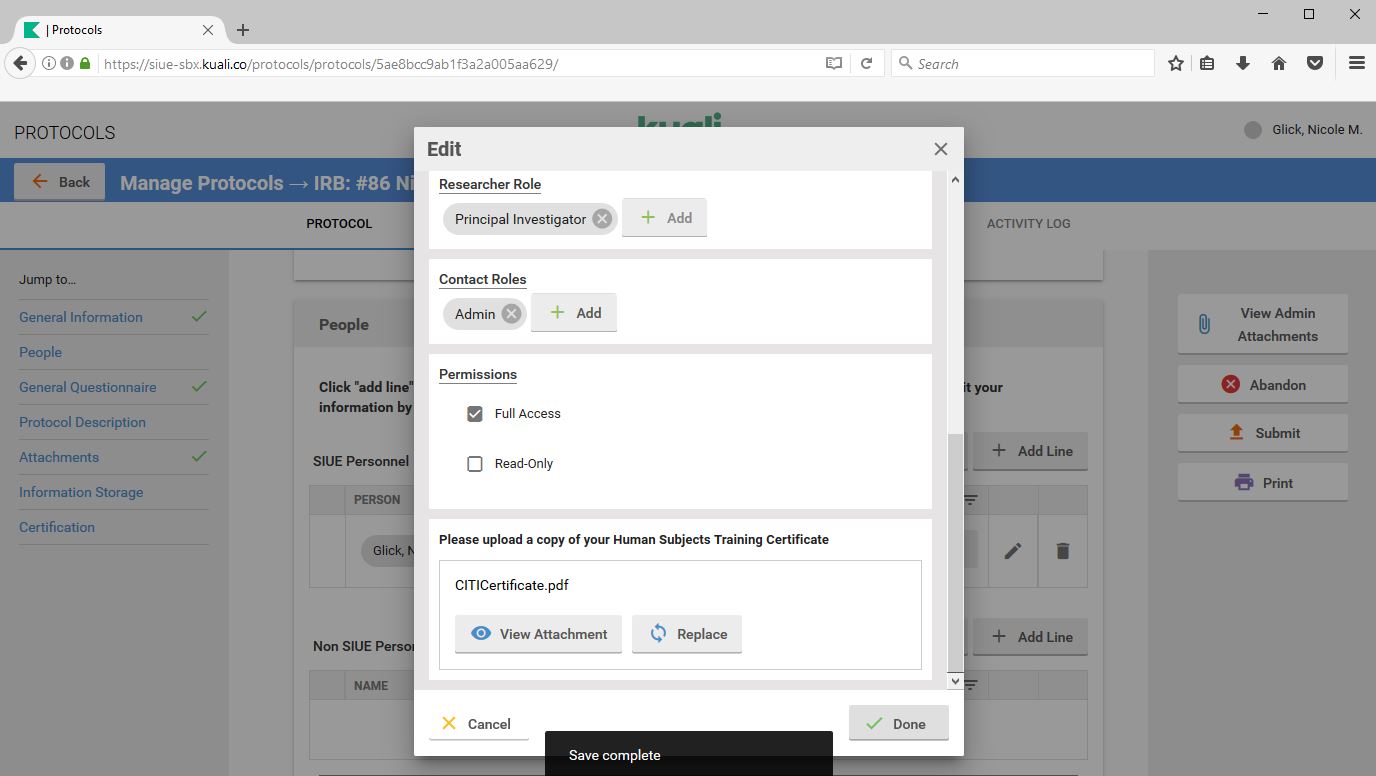
Task: Open the Firefox hamburger menu
Action: [x=1356, y=63]
